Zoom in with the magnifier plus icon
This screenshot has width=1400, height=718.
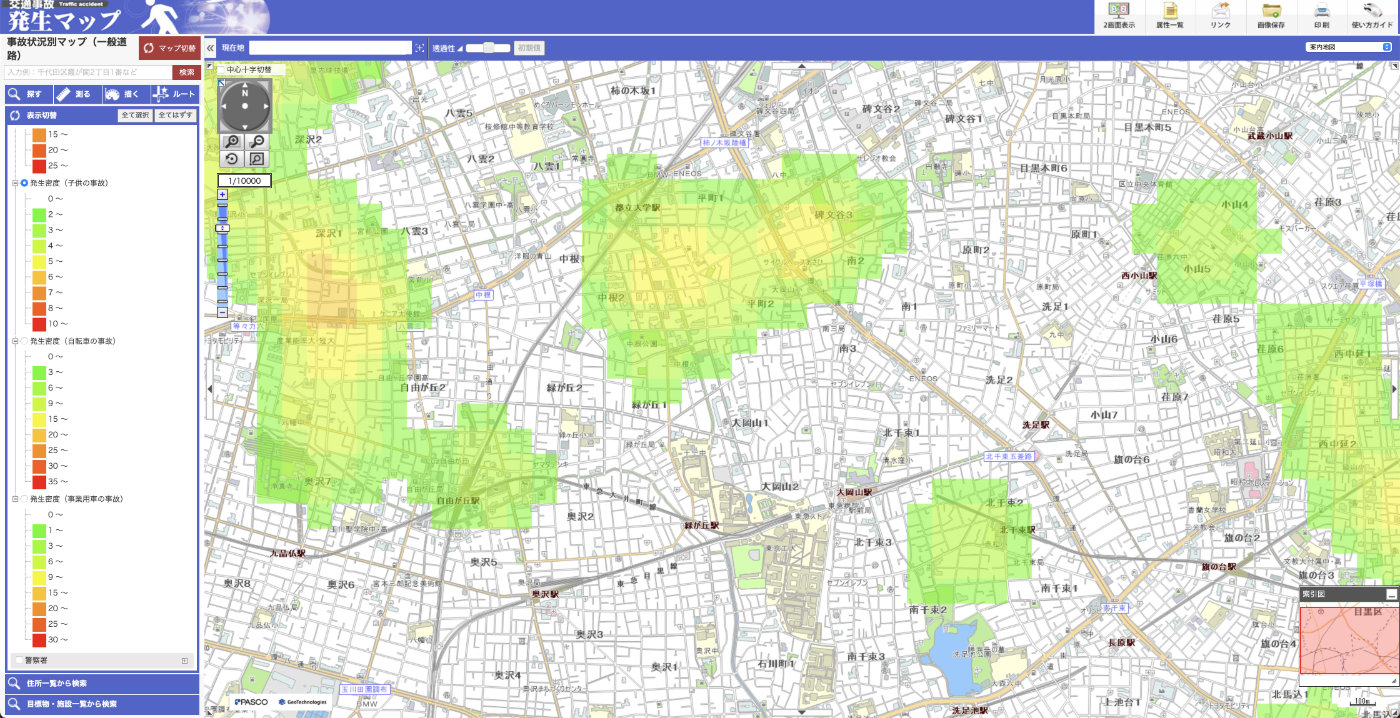pyautogui.click(x=232, y=143)
